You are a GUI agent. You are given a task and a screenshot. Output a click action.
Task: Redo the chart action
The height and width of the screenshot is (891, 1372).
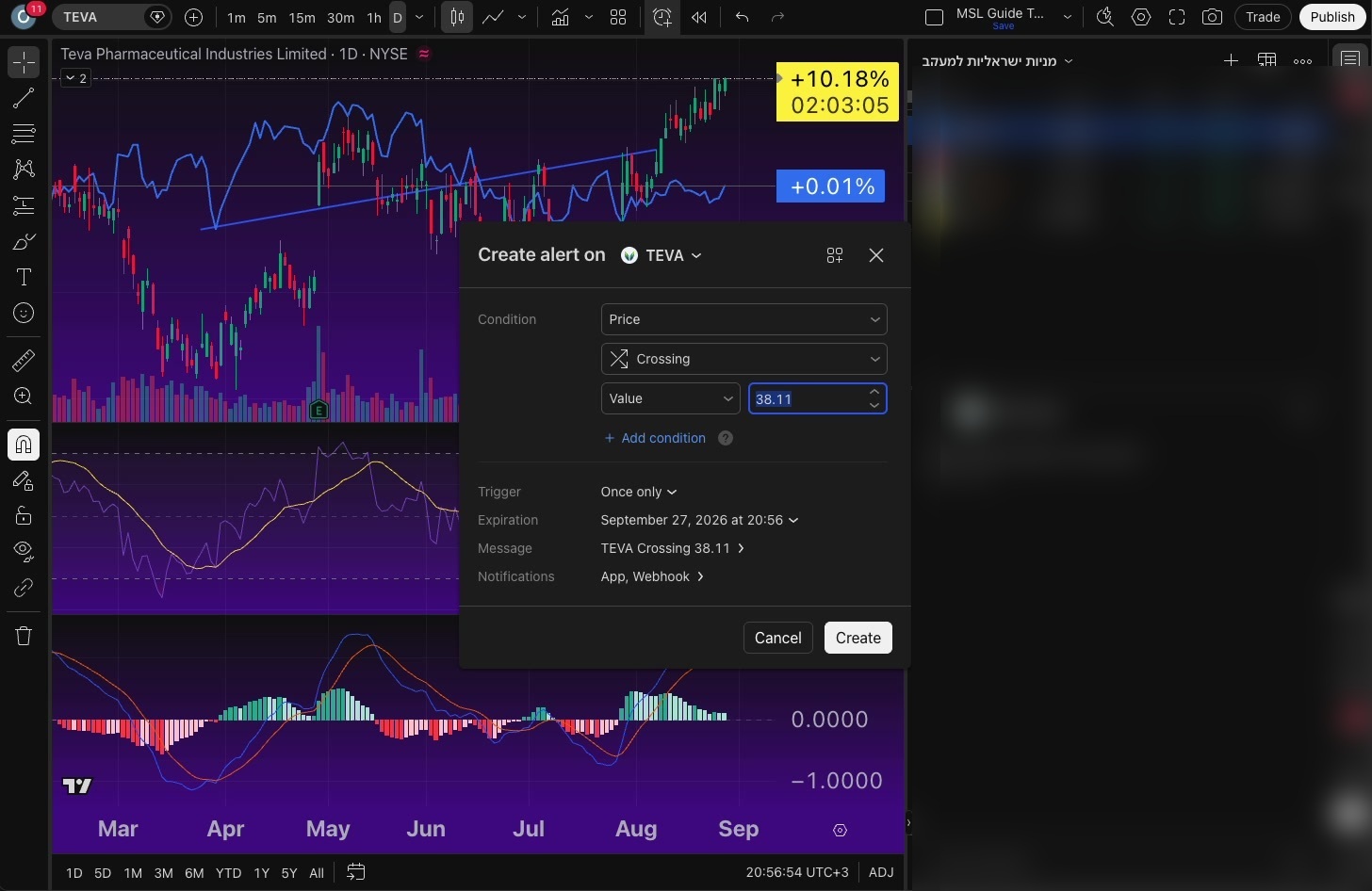tap(777, 17)
